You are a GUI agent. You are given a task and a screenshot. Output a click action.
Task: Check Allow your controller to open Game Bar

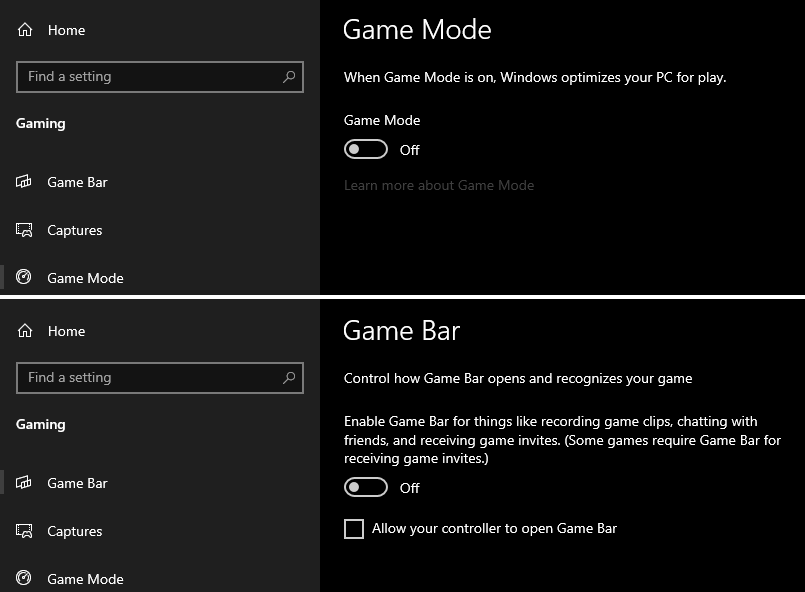pyautogui.click(x=354, y=529)
